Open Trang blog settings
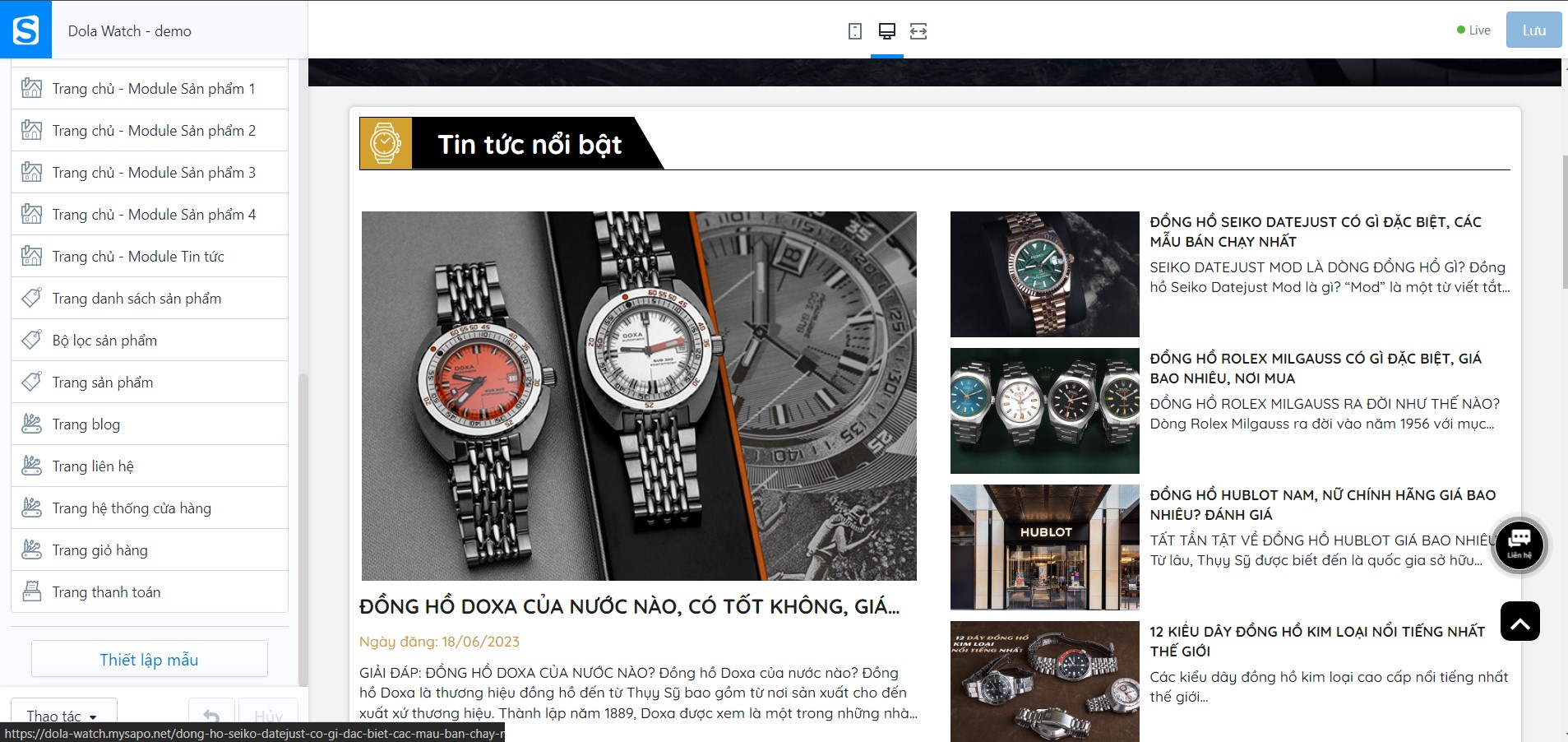This screenshot has width=1568, height=742. 150,424
